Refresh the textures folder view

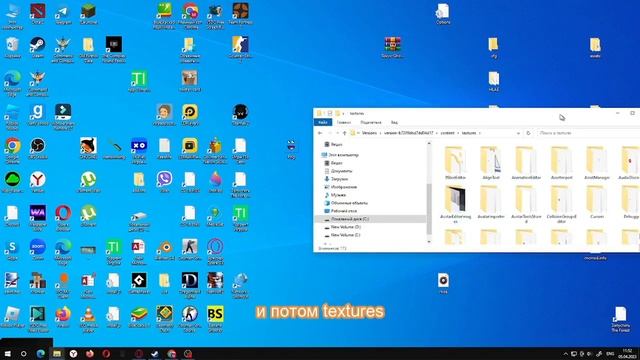click(x=529, y=133)
